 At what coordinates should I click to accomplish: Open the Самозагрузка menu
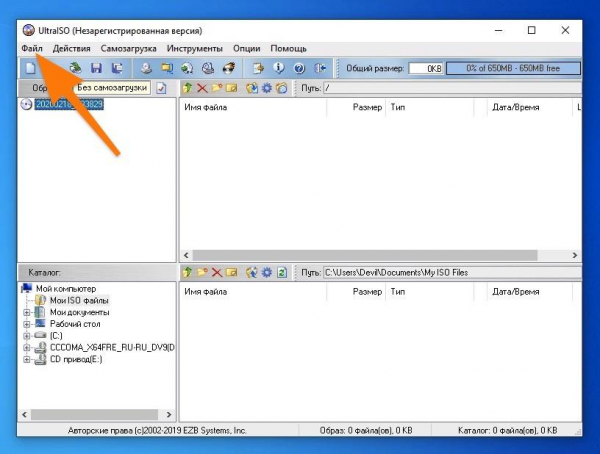click(129, 49)
